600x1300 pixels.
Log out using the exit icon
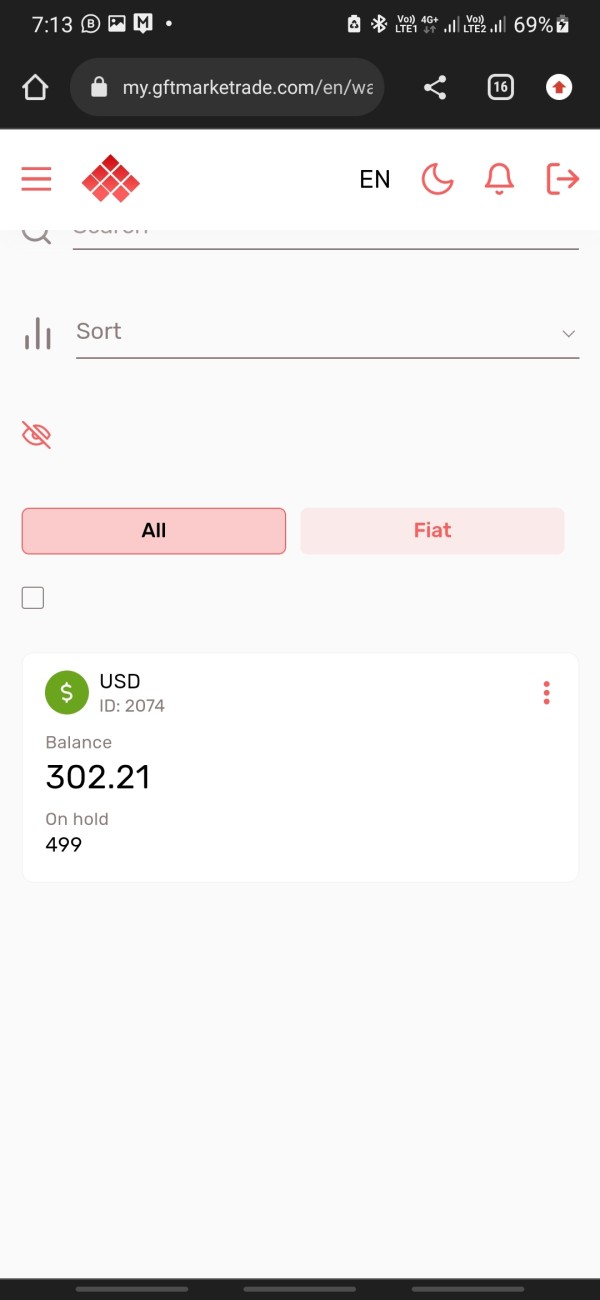coord(563,179)
